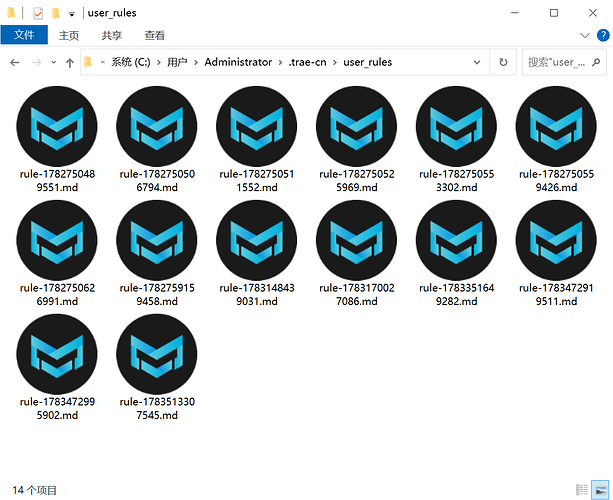Screen dimensions: 613x500
Task: Expand chevron after Administrator breadcrumb
Action: pos(280,62)
